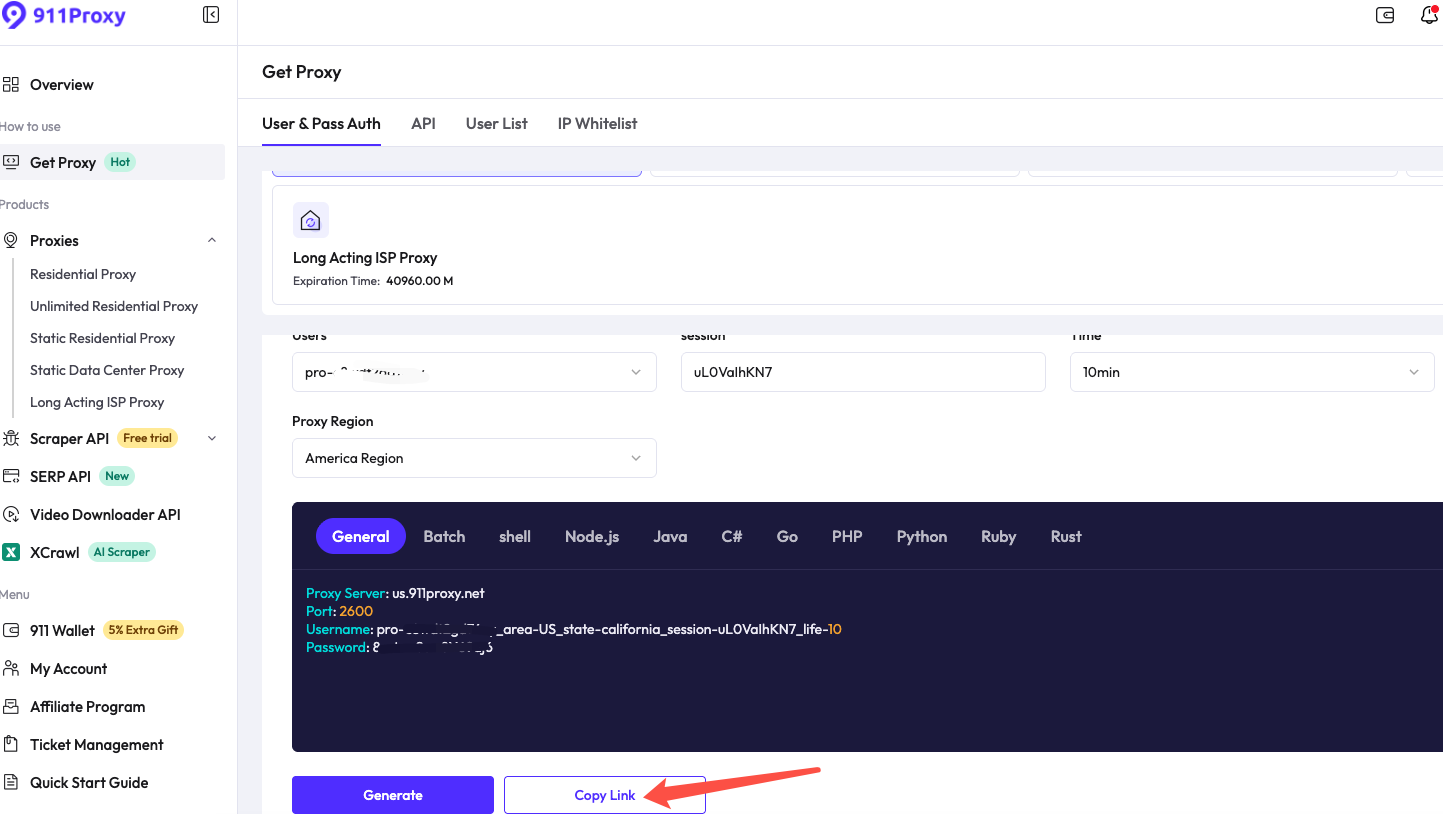This screenshot has width=1443, height=814.
Task: Open Static Residential Proxy in the sidebar
Action: point(102,338)
